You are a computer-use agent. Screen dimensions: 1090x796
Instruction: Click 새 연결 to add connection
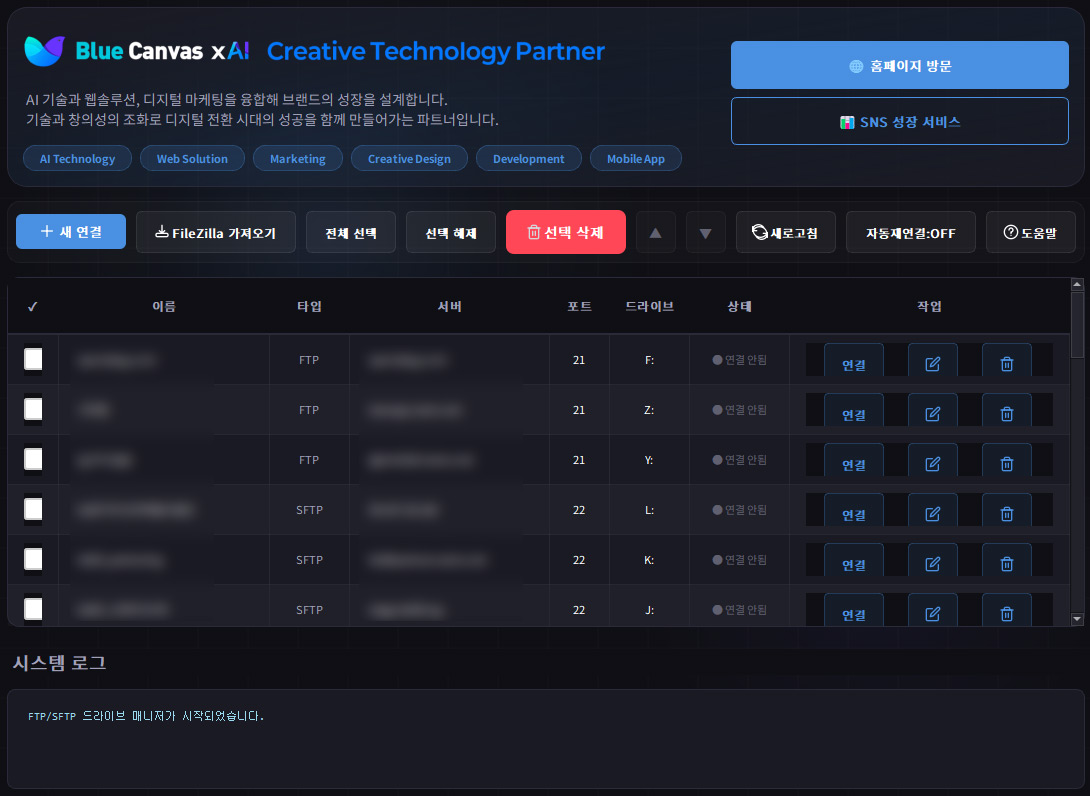[71, 231]
